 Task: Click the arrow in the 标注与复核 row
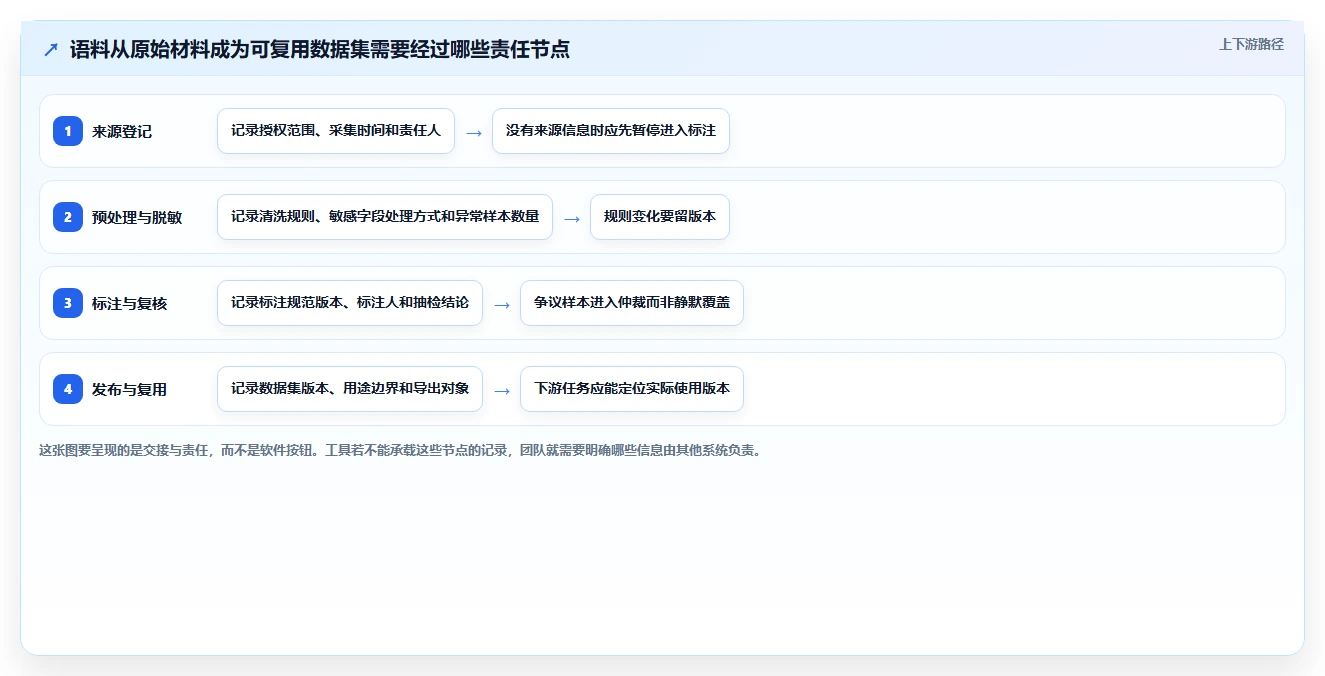tap(502, 304)
